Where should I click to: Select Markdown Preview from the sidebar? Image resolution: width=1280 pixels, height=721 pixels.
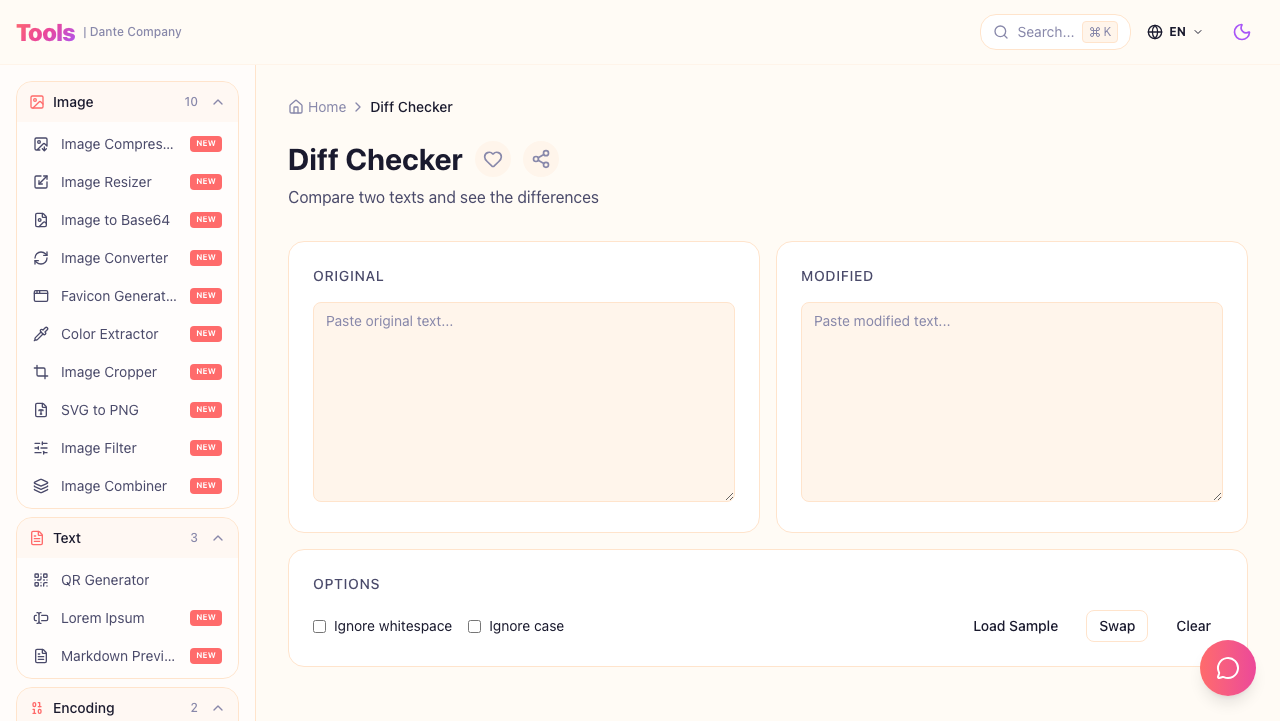117,656
